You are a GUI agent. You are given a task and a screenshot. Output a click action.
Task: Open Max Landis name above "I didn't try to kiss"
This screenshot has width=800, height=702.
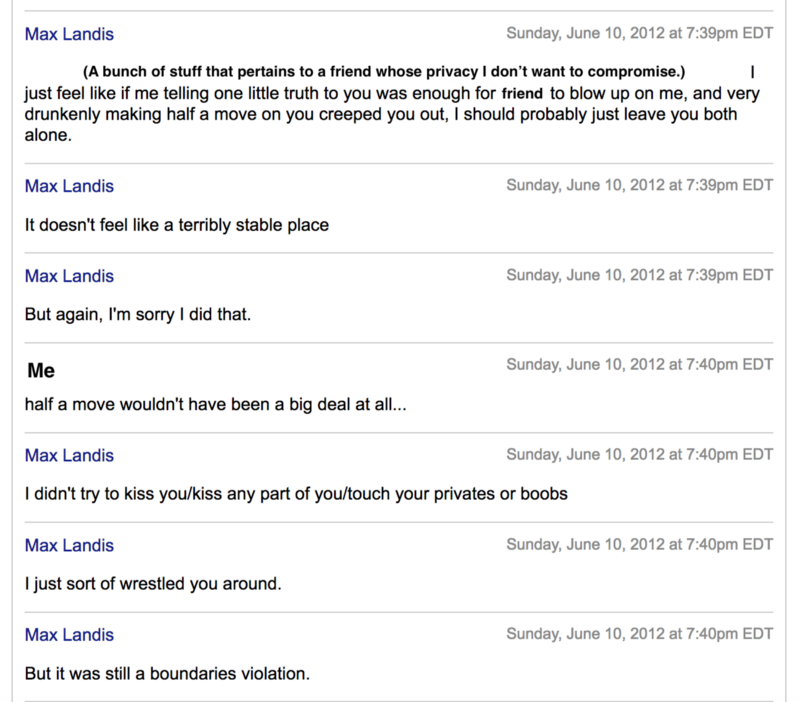point(69,456)
